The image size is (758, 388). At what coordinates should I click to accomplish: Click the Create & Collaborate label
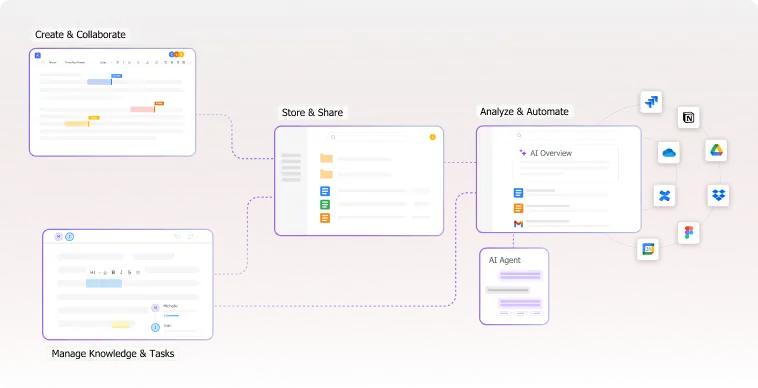tap(80, 34)
